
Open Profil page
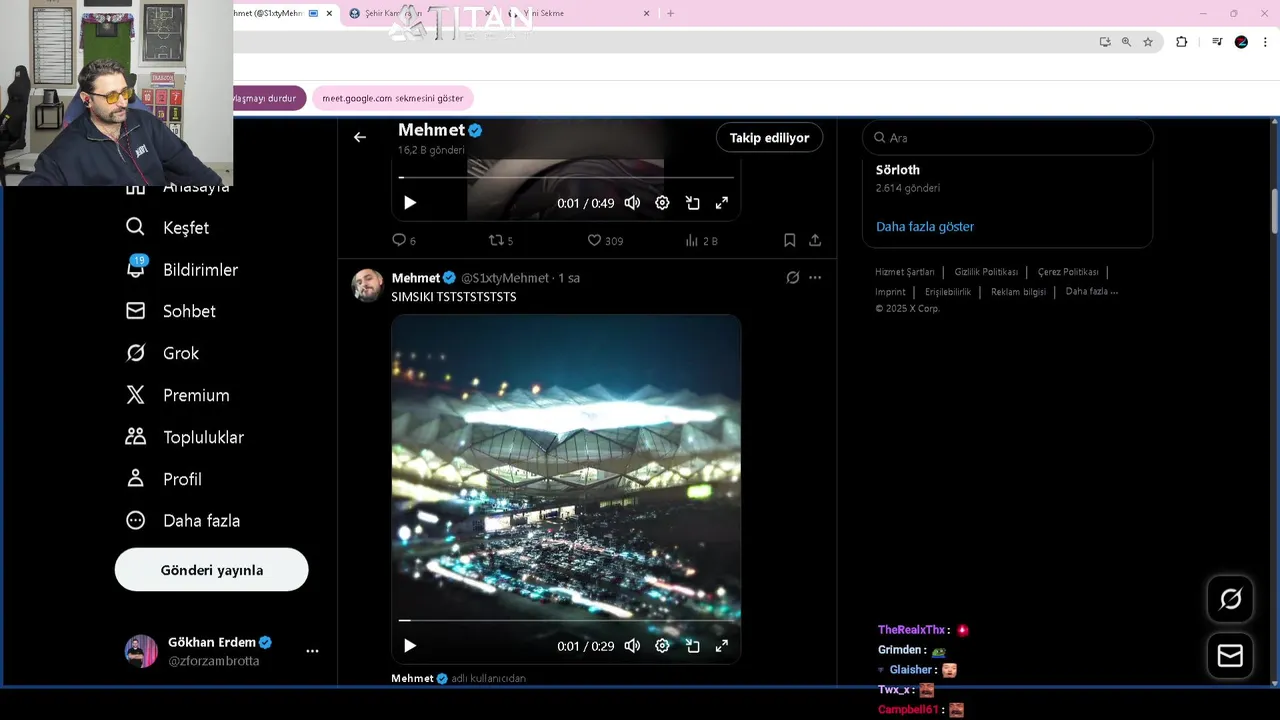[164, 479]
